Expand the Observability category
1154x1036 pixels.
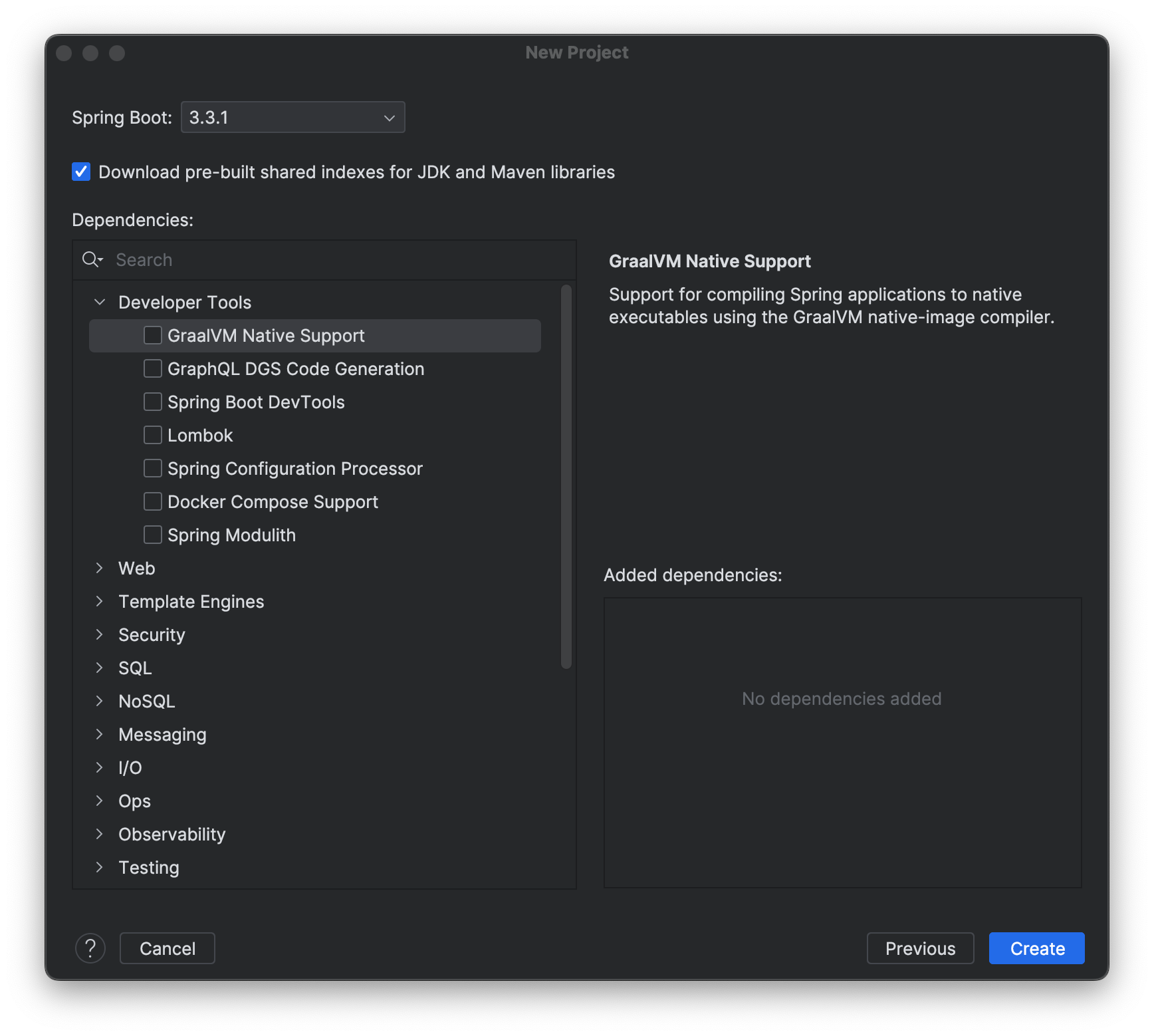[x=100, y=835]
